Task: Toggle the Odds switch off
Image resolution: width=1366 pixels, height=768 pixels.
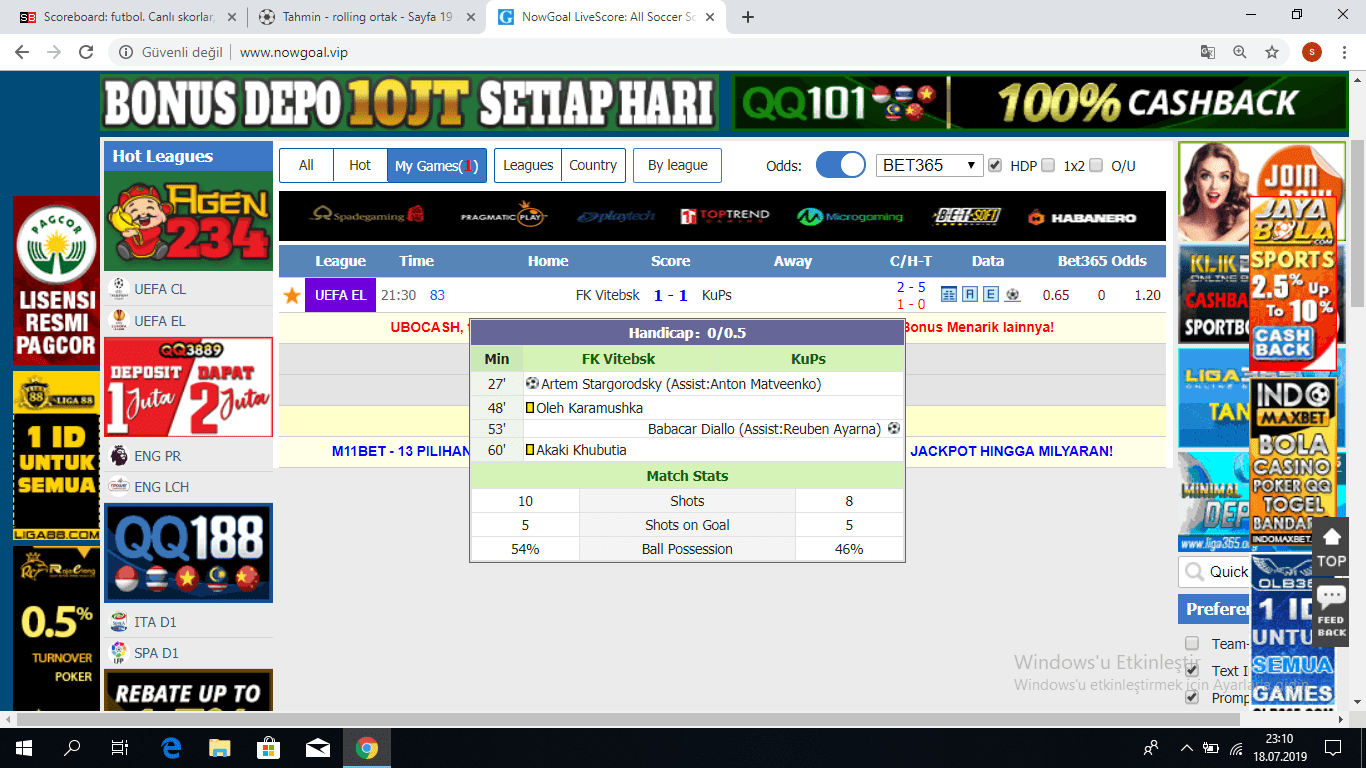Action: pyautogui.click(x=841, y=165)
